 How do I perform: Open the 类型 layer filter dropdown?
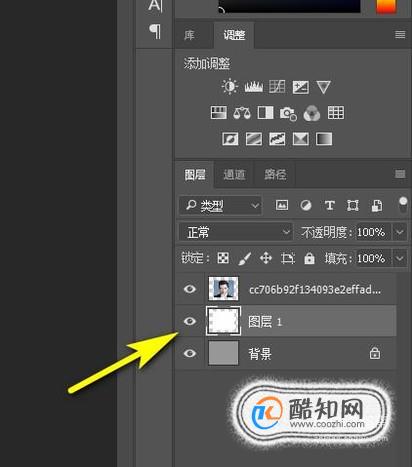click(x=220, y=206)
